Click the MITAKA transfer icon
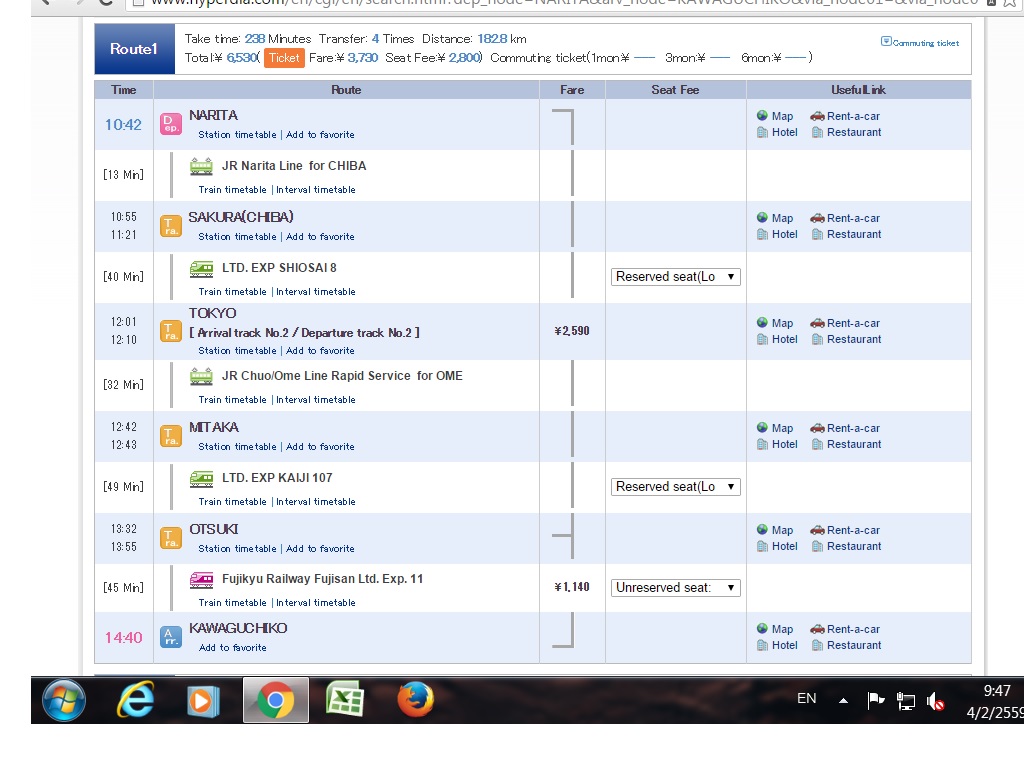 [171, 436]
